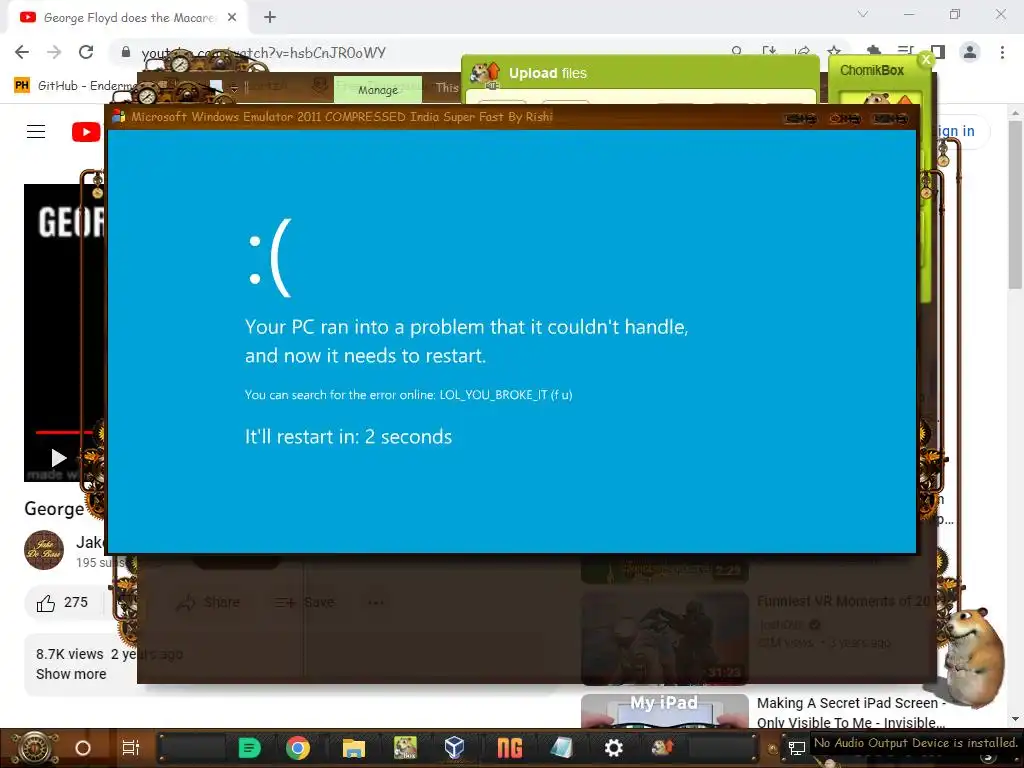Viewport: 1024px width, 768px height.
Task: Click the 8.7K views text
Action: [x=69, y=654]
